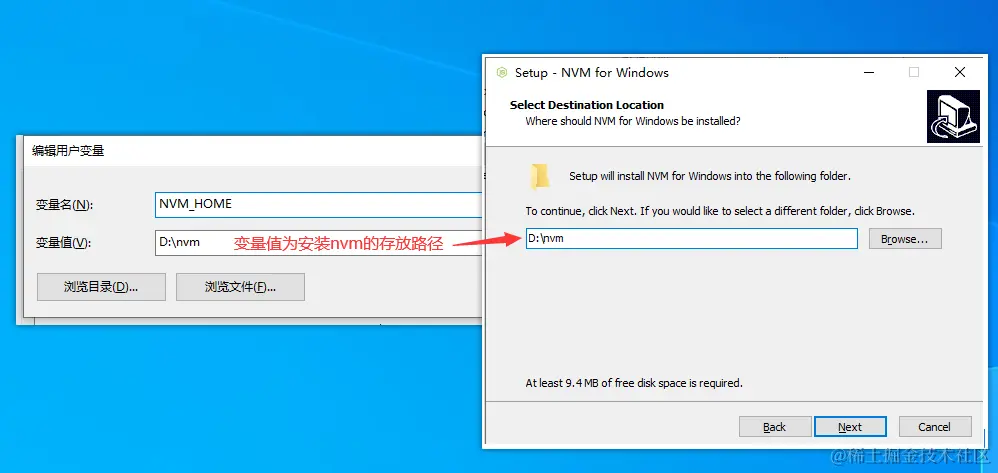The image size is (998, 473).
Task: Close the NVM Setup window
Action: 960,73
